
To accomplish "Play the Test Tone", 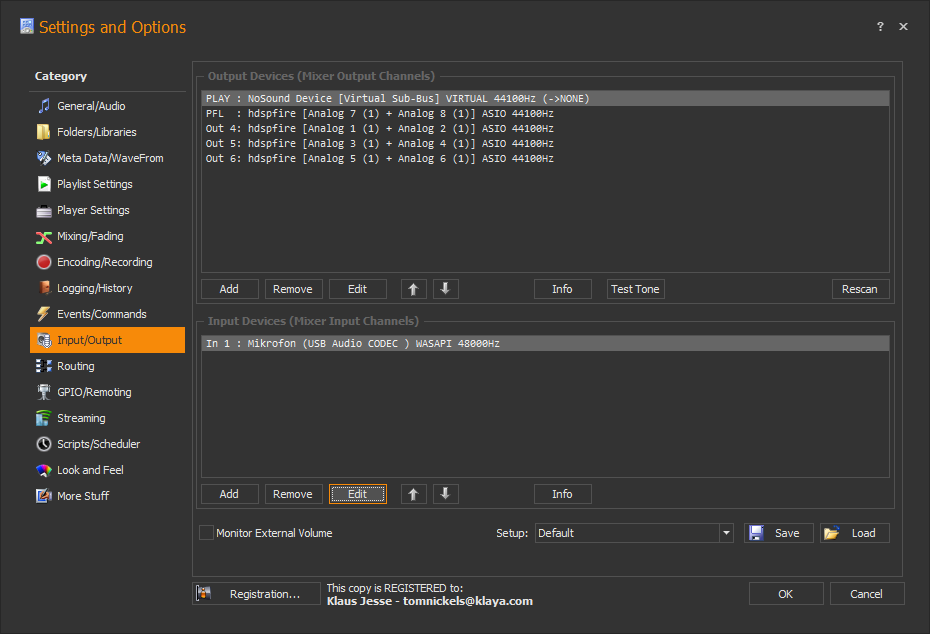I will point(635,289).
